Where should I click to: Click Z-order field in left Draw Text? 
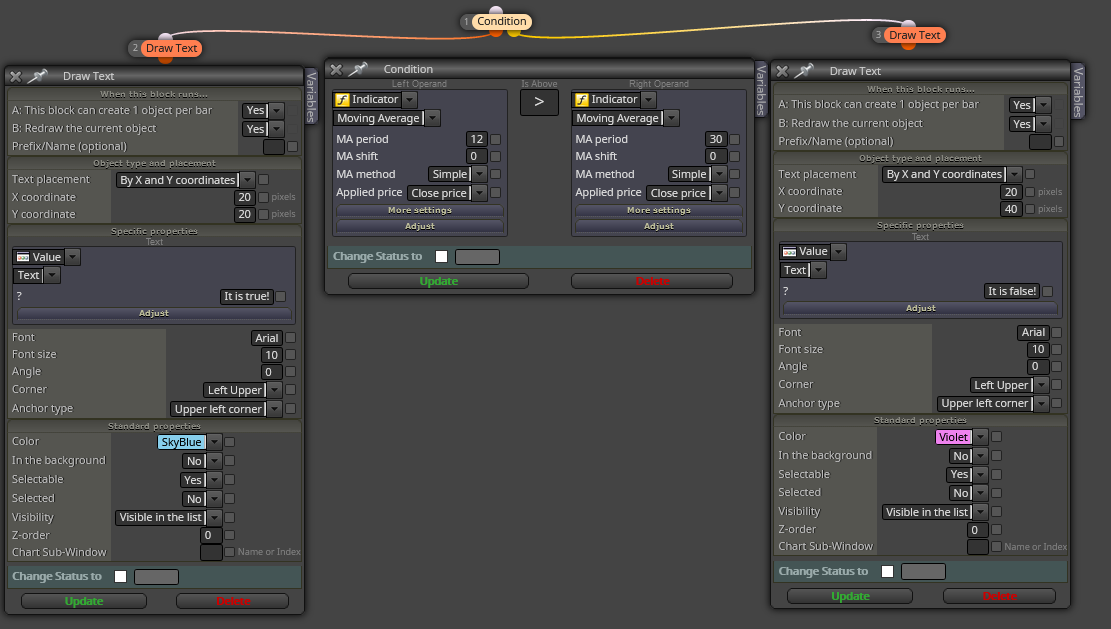210,536
